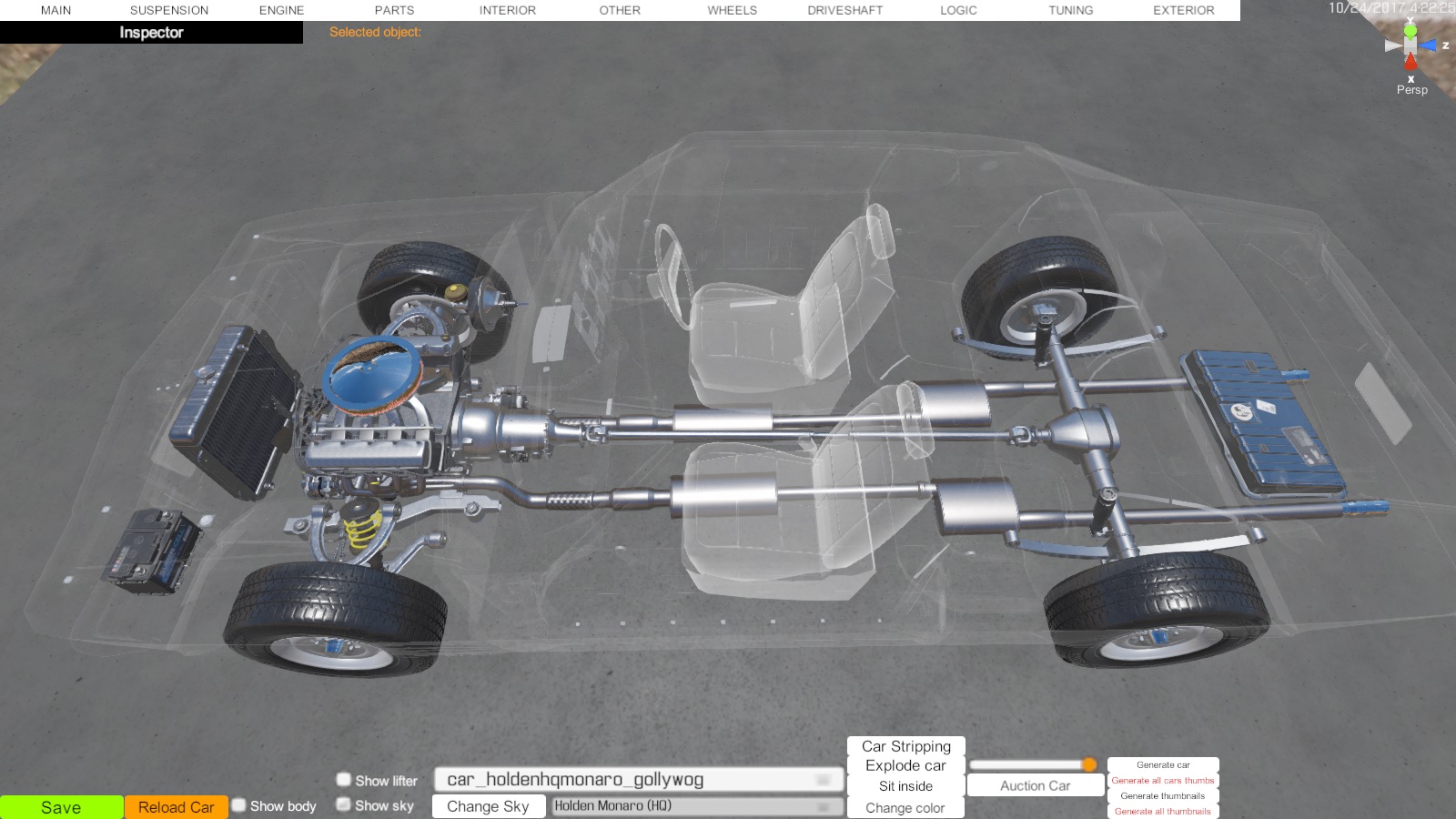Click the green Y axis gizmo cone

pyautogui.click(x=1410, y=30)
